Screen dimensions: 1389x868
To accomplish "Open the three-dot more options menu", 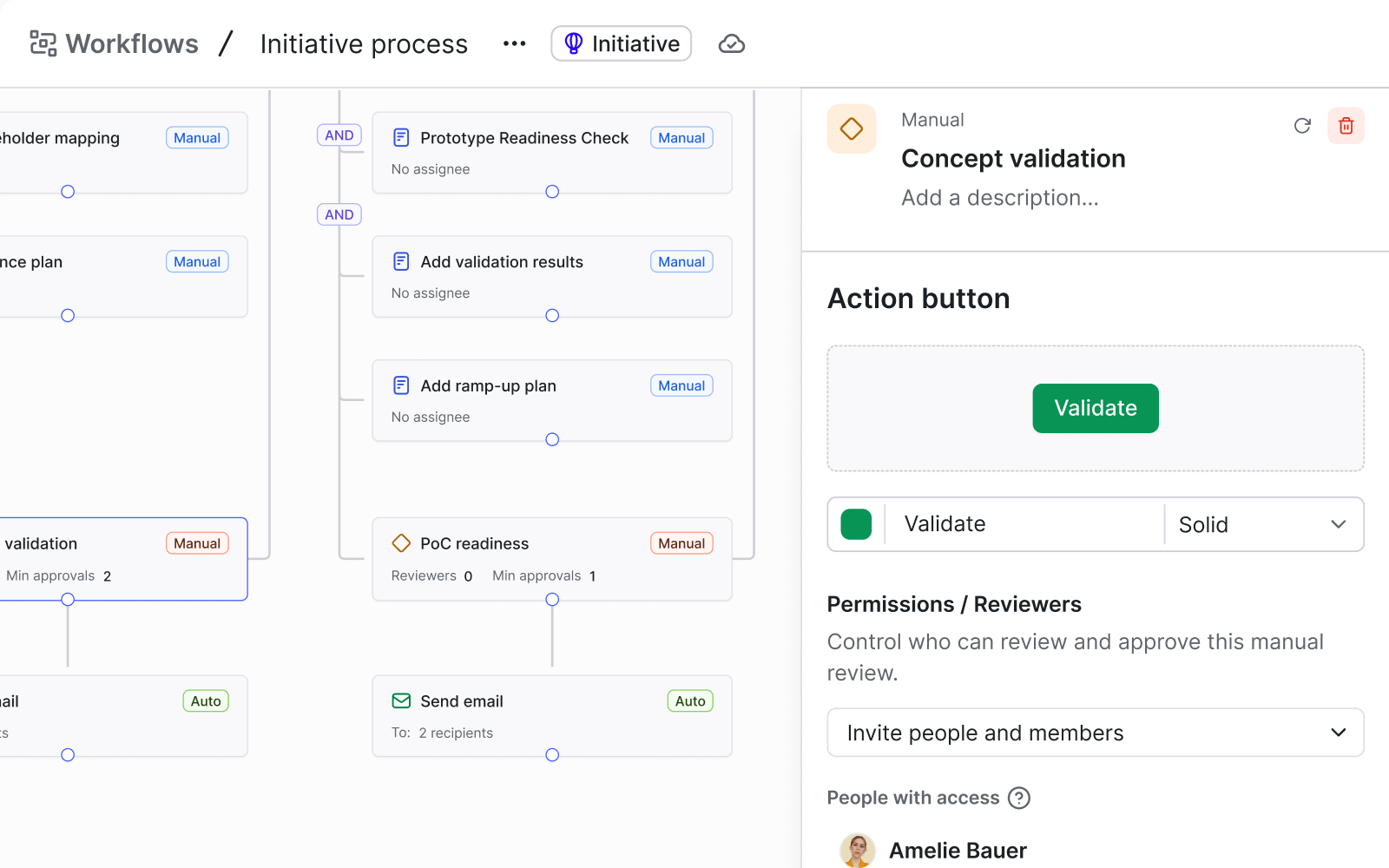I will (x=514, y=43).
